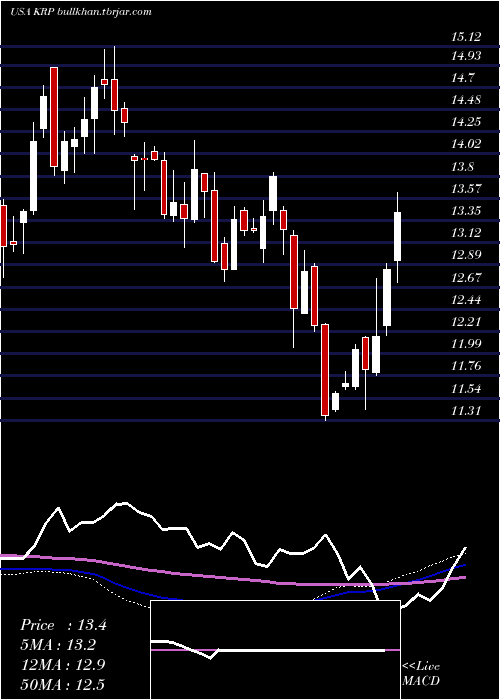Click the '<<Live MACD' label
500x700 pixels.
421,674
